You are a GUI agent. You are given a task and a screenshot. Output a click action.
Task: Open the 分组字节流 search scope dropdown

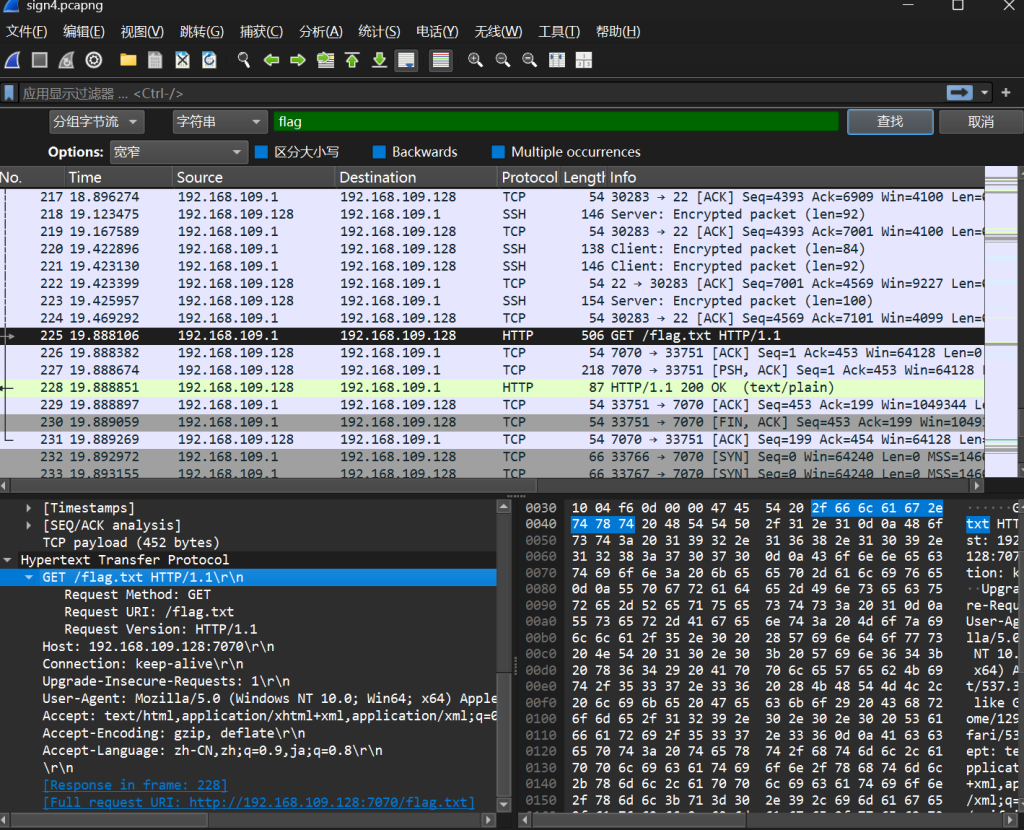97,122
